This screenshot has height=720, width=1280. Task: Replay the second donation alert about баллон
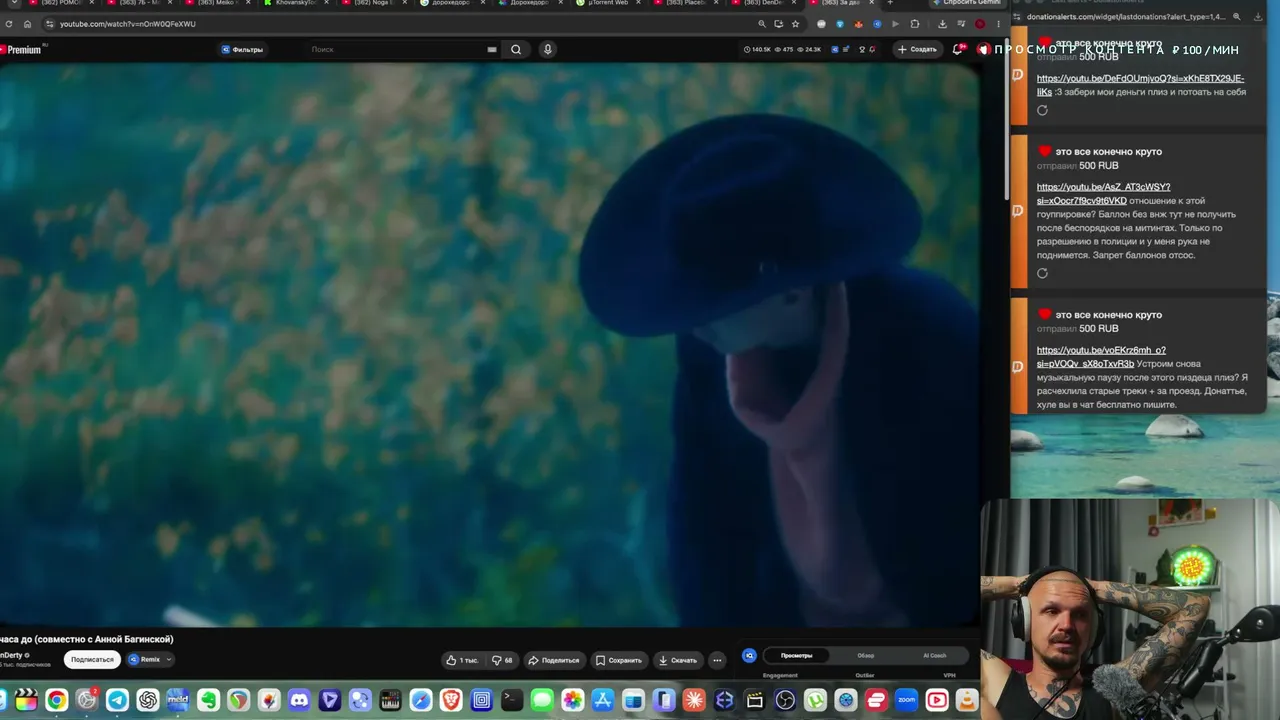[1042, 273]
